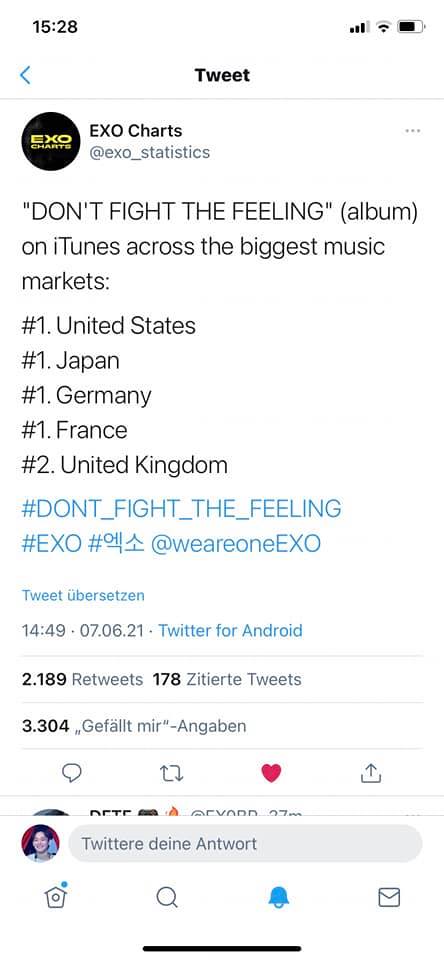
Task: Open the three-dot menu on the tweet
Action: (413, 130)
